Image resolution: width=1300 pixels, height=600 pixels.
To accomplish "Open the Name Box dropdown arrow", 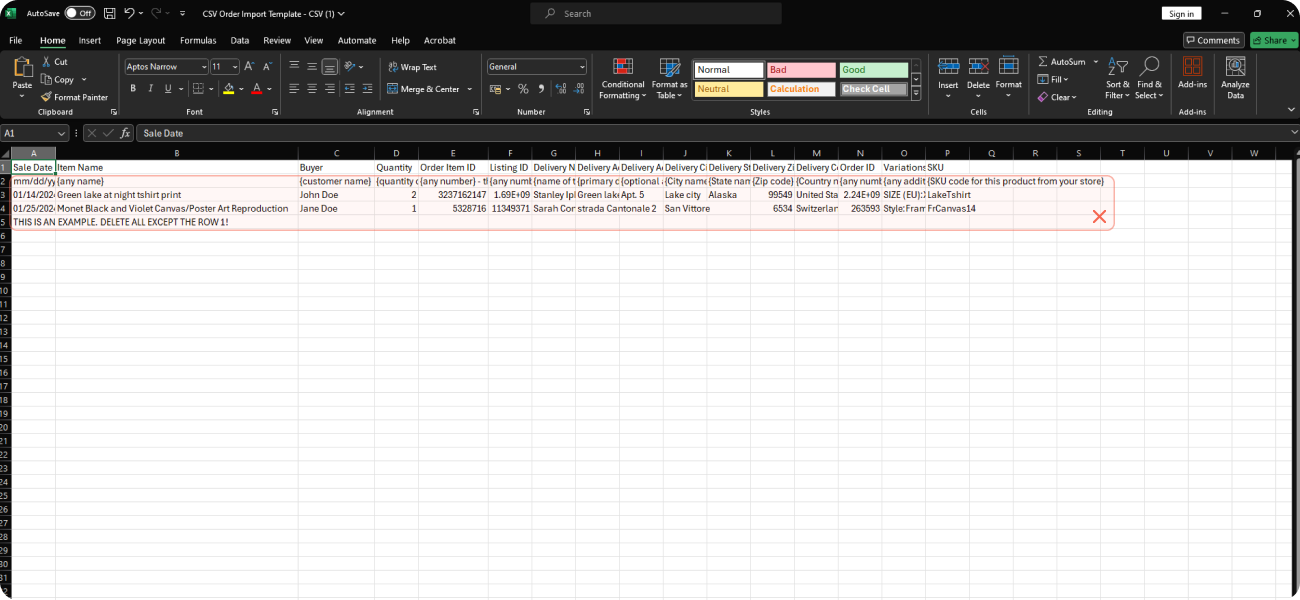I will click(x=62, y=133).
